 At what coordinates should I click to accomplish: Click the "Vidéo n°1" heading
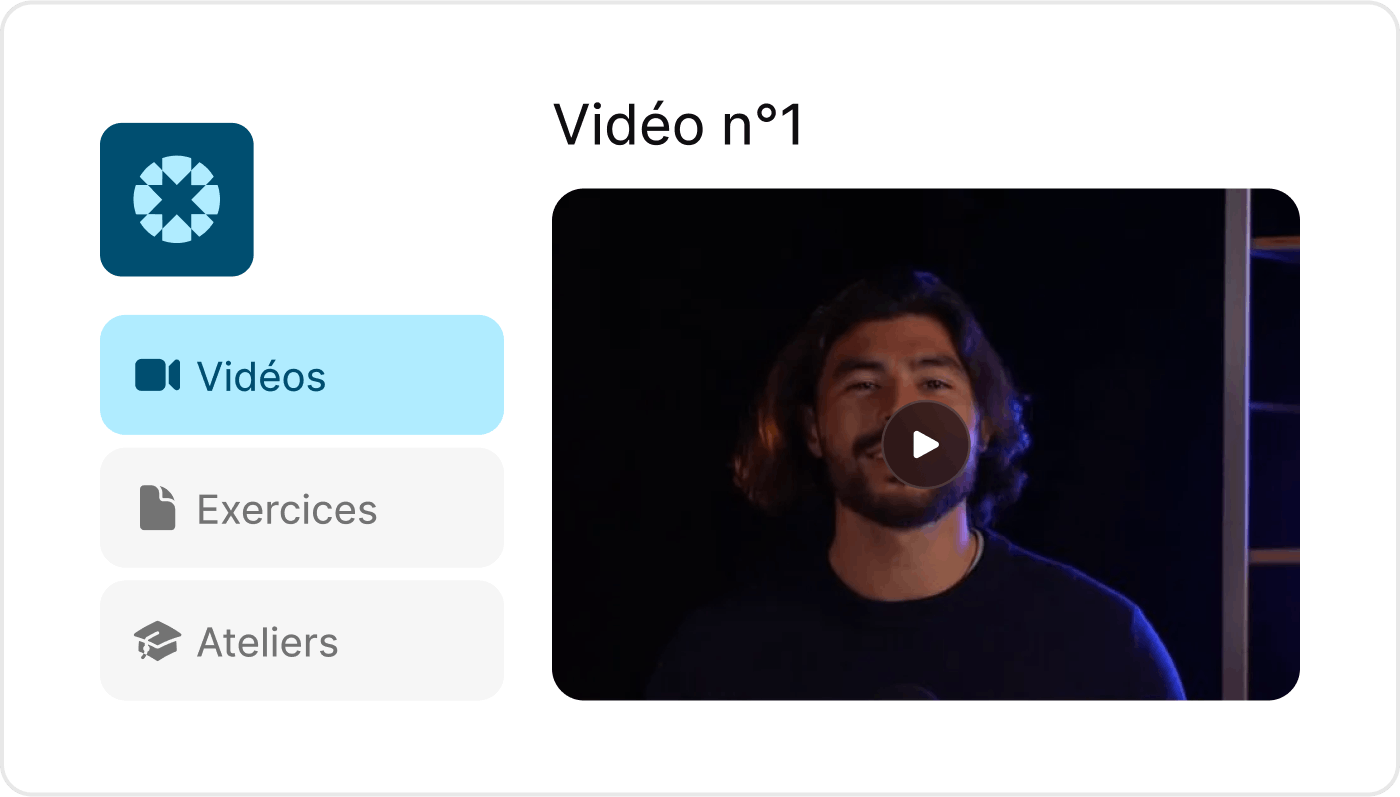point(679,126)
